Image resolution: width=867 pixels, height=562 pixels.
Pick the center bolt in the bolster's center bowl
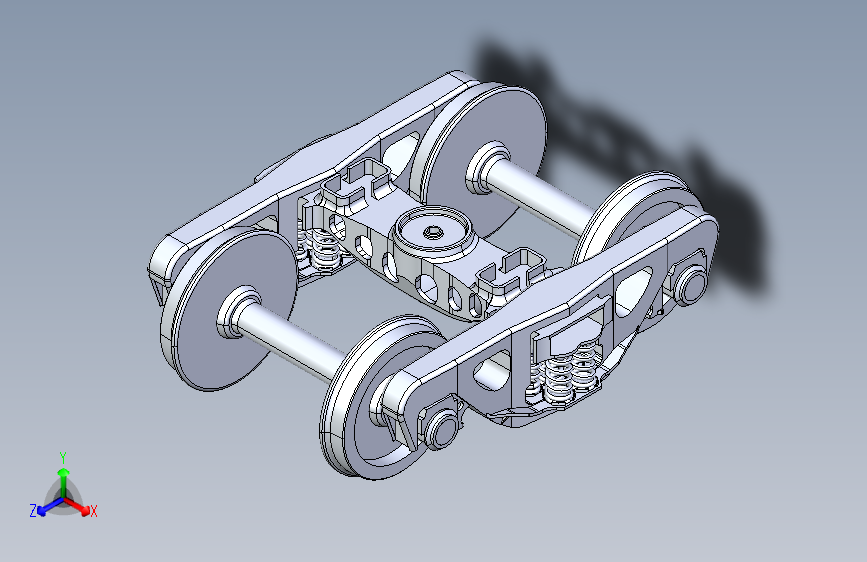click(433, 232)
